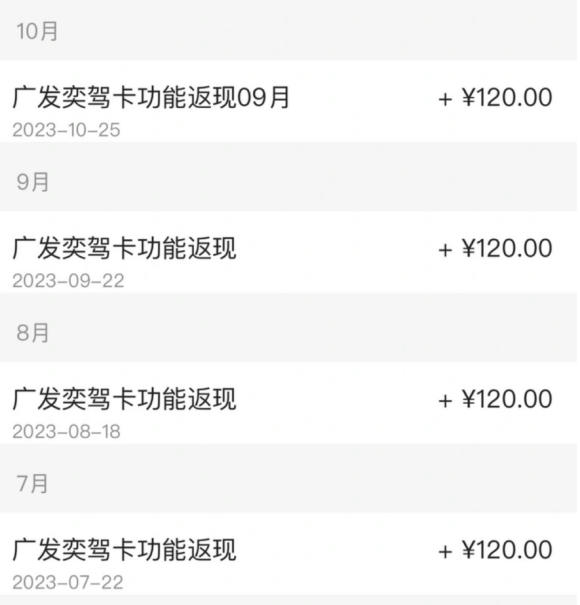580x605 pixels.
Task: Select the 9月 month section header
Action: click(33, 182)
